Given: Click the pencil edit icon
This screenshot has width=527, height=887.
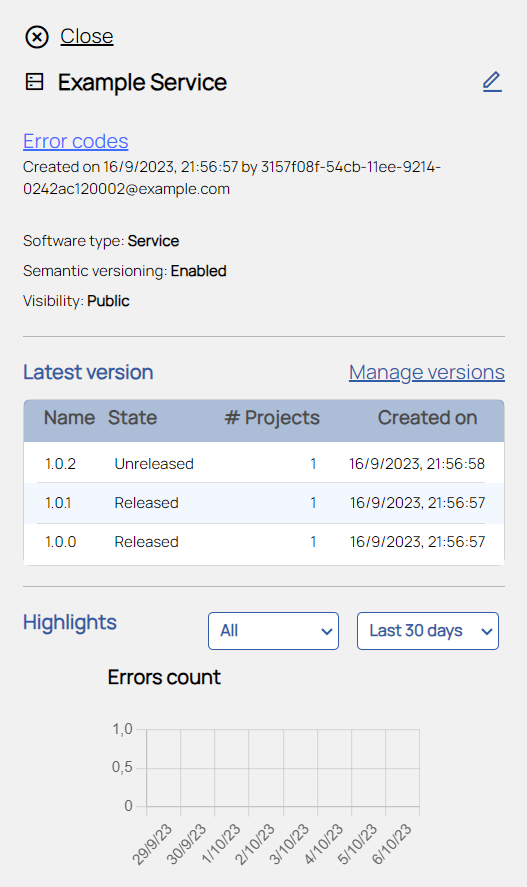Looking at the screenshot, I should (492, 82).
